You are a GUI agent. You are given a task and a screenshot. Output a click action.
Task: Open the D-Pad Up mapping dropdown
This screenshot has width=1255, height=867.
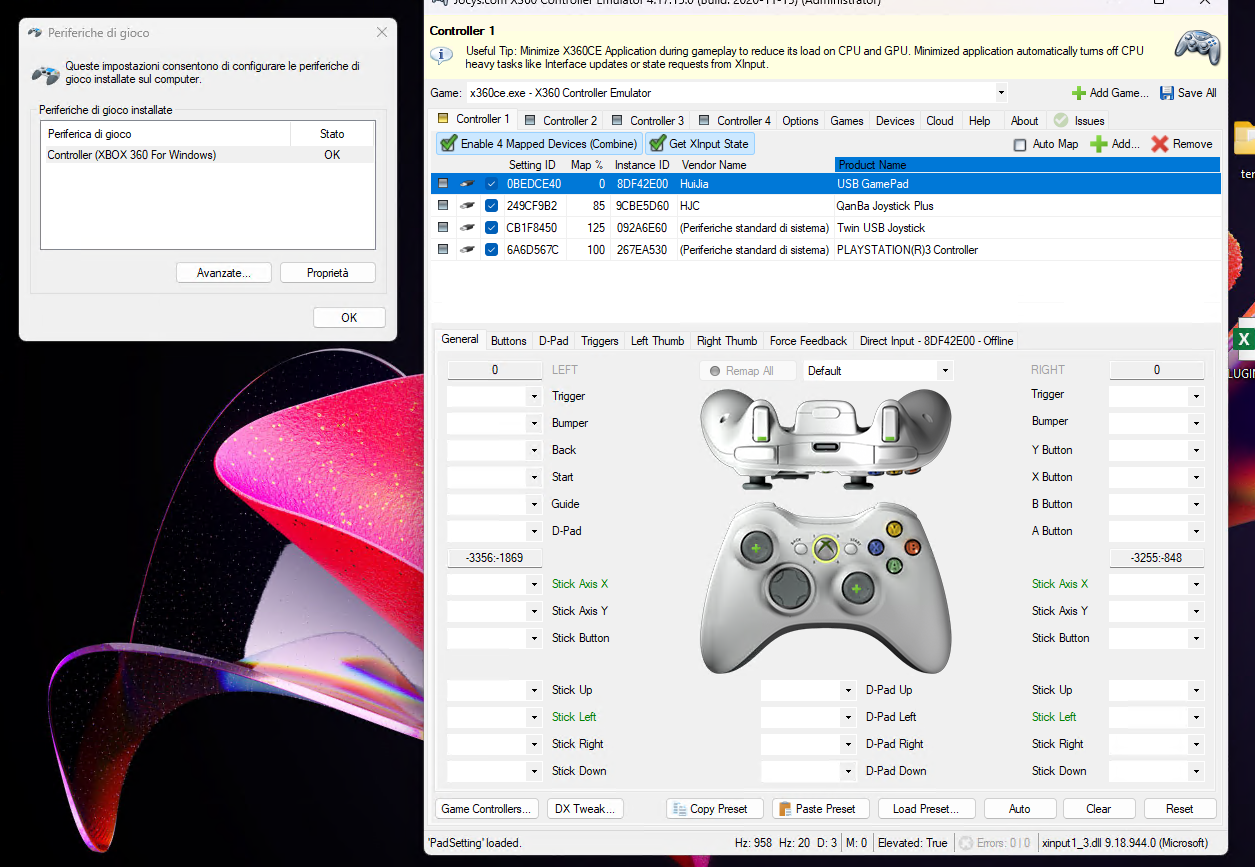(848, 691)
